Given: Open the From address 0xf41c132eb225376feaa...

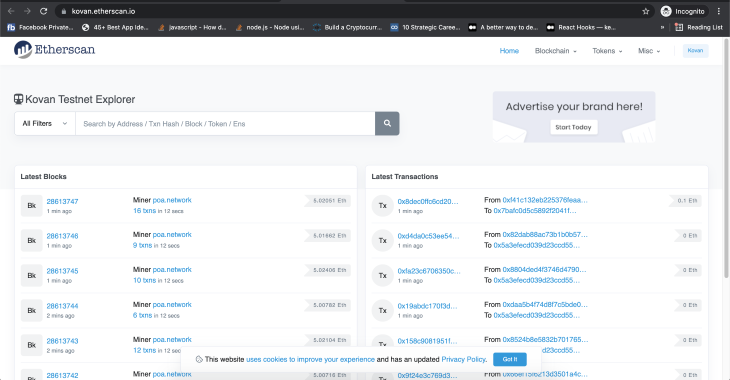Looking at the screenshot, I should pyautogui.click(x=545, y=200).
